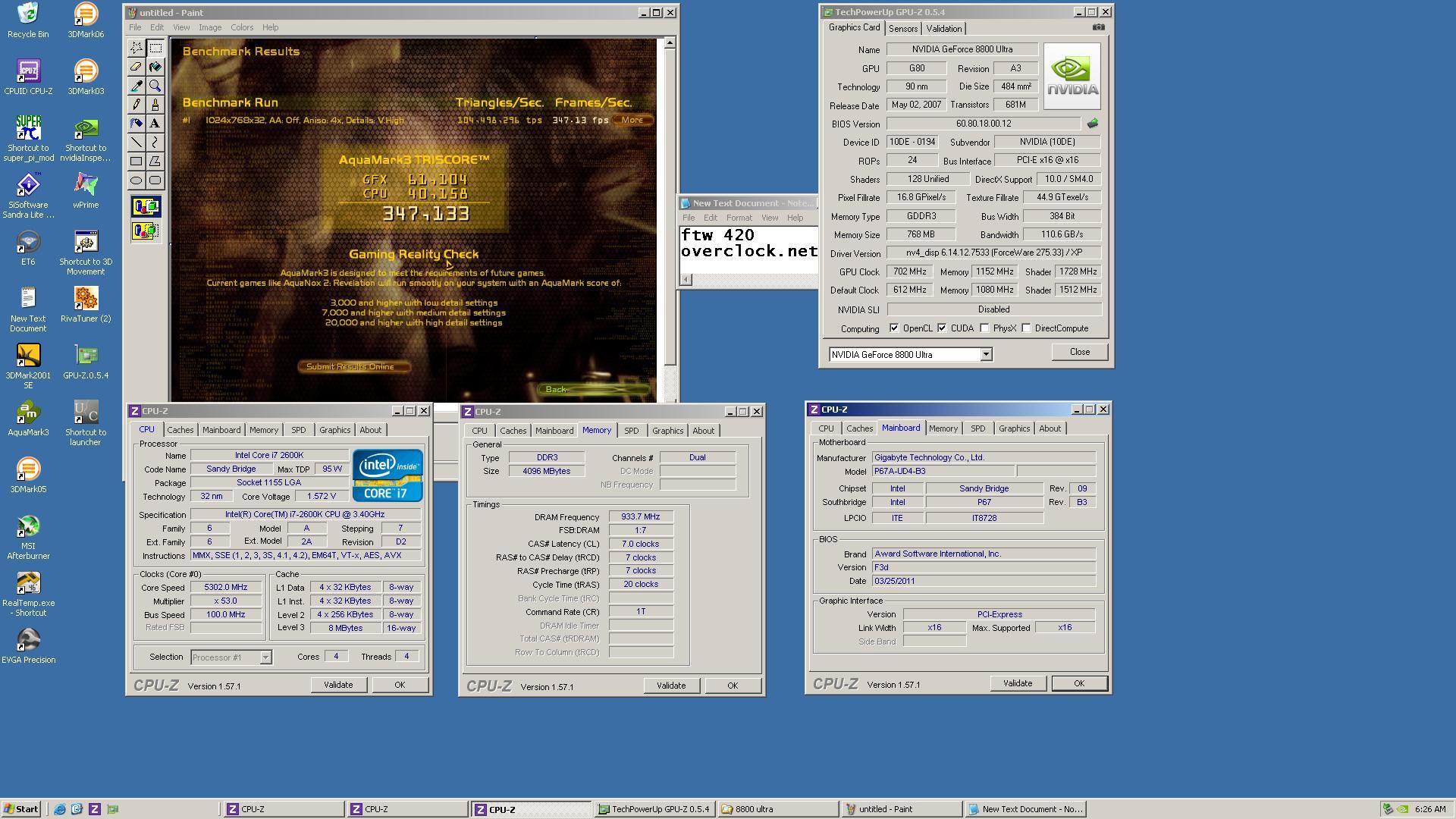Click OK in the Memory CPU-Z window
The image size is (1456, 819).
pyautogui.click(x=732, y=686)
